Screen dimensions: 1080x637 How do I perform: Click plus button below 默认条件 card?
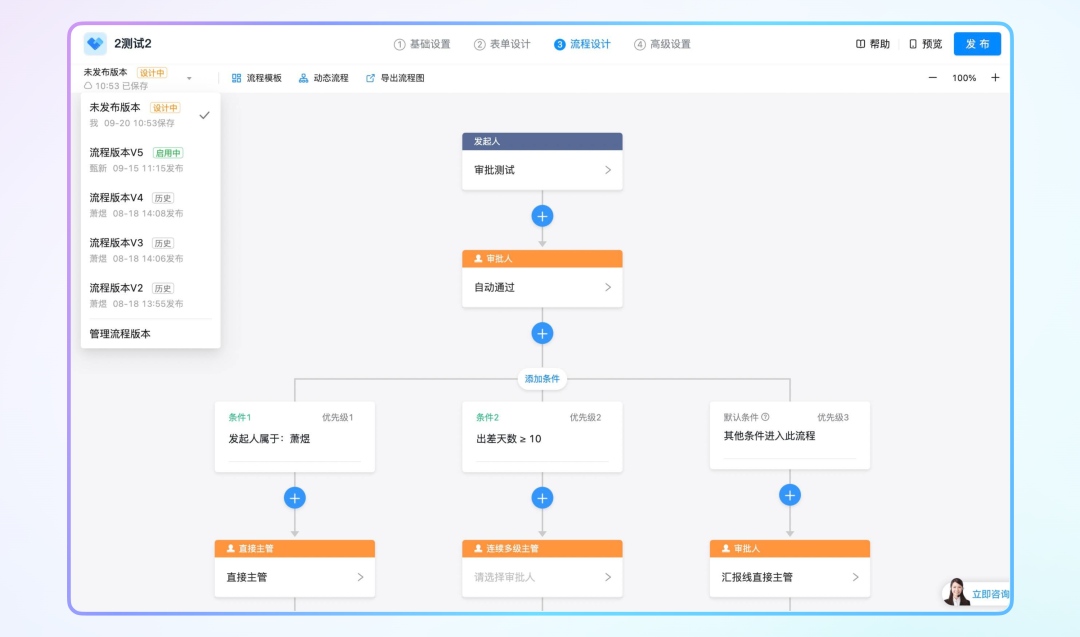[790, 495]
